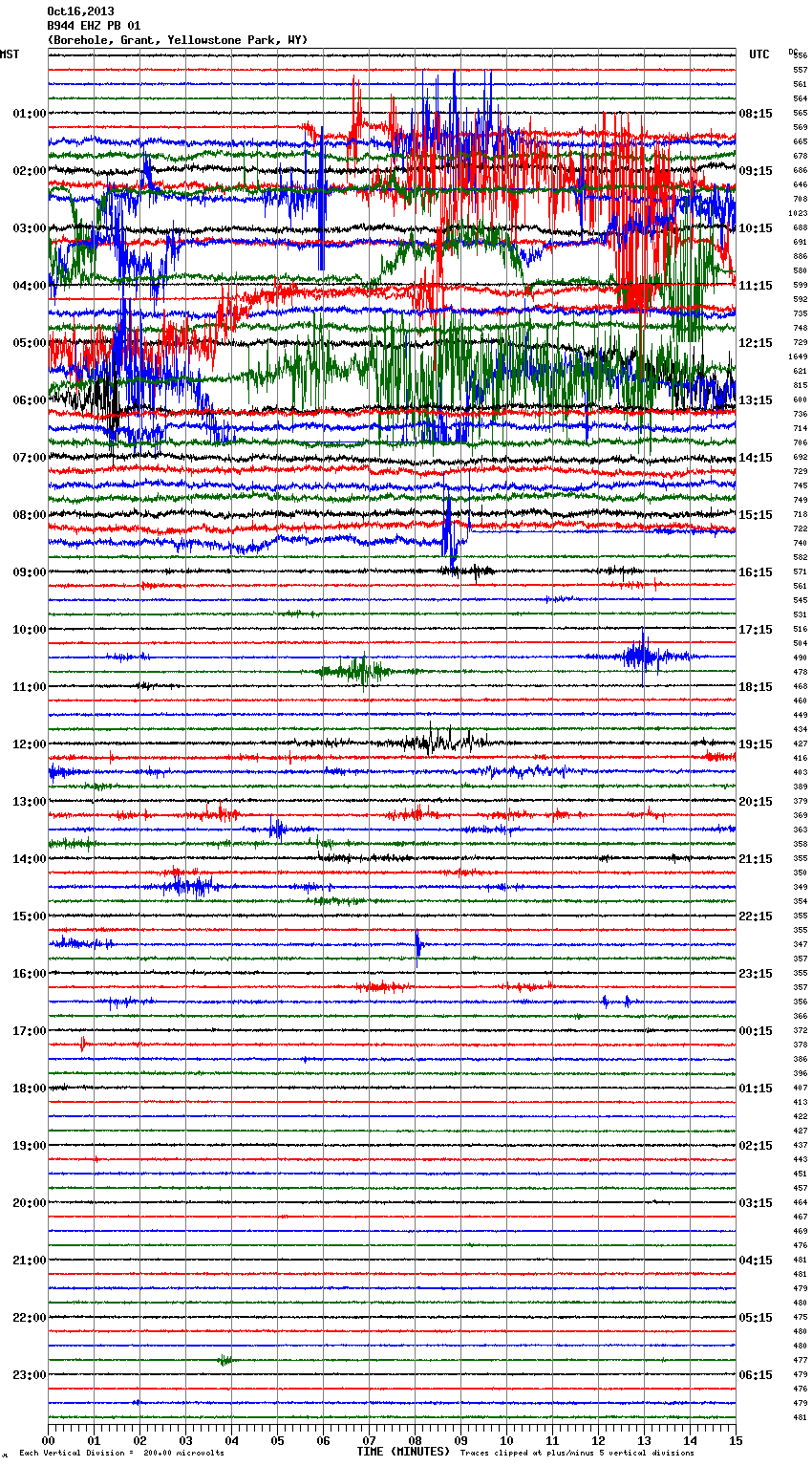Click minute 03 on the bottom axis
This screenshot has height=1466, width=812.
click(186, 1440)
